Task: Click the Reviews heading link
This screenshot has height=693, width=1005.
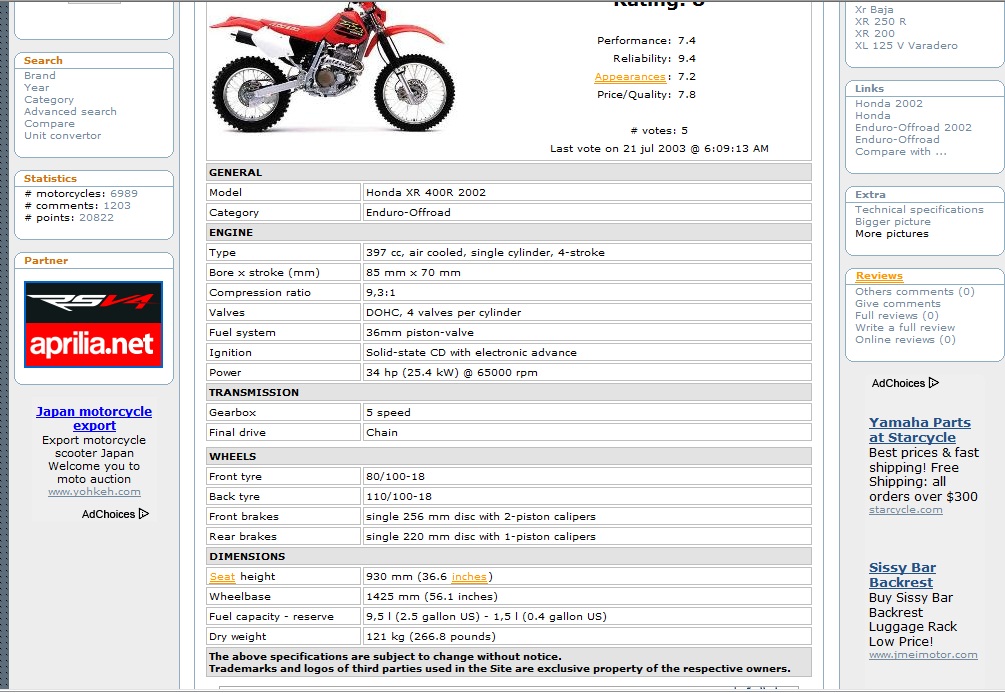Action: 879,276
